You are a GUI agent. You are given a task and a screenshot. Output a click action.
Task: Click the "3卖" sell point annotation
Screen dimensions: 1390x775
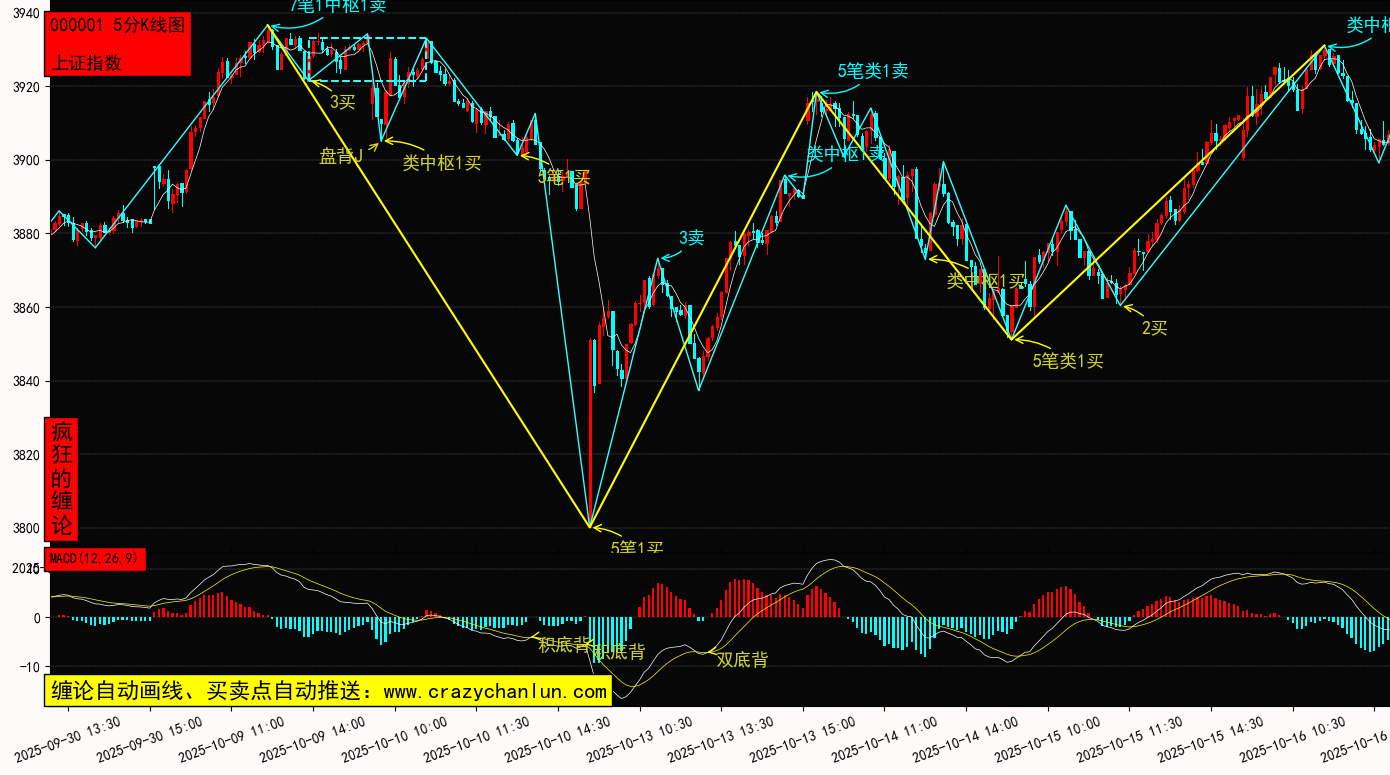691,238
